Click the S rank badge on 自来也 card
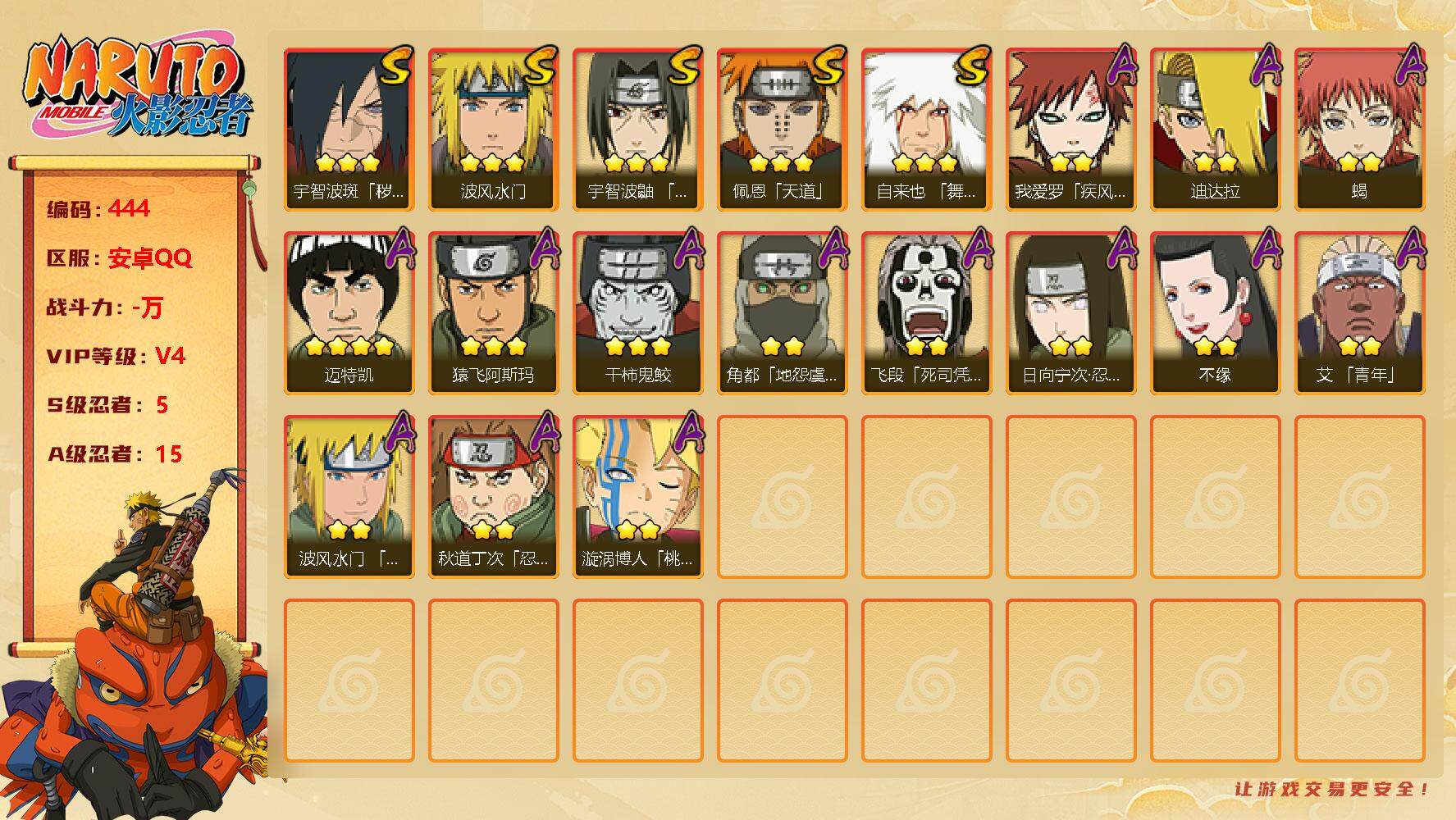The width and height of the screenshot is (1456, 820). pyautogui.click(x=973, y=66)
